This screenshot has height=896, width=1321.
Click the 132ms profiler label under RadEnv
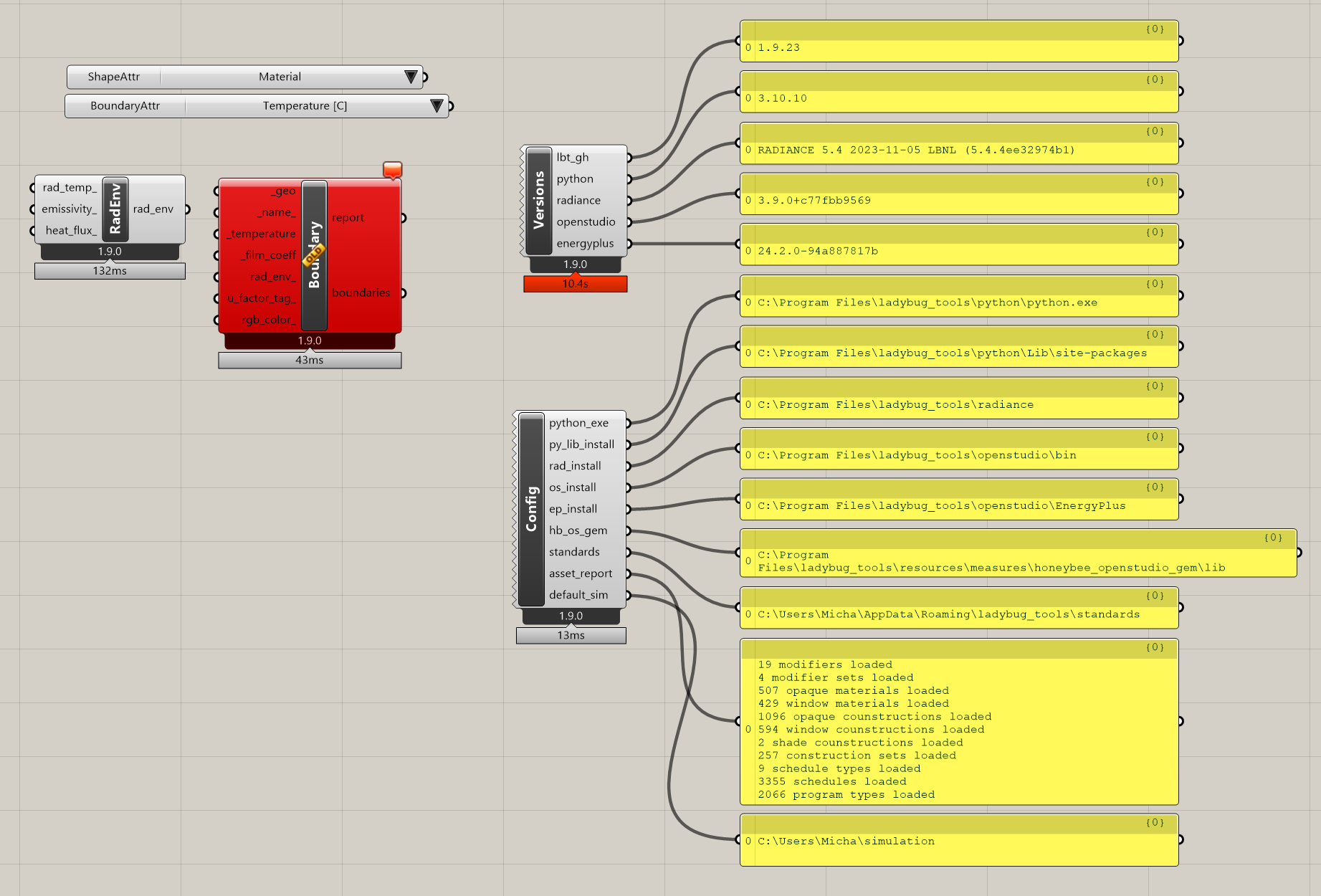pos(110,271)
